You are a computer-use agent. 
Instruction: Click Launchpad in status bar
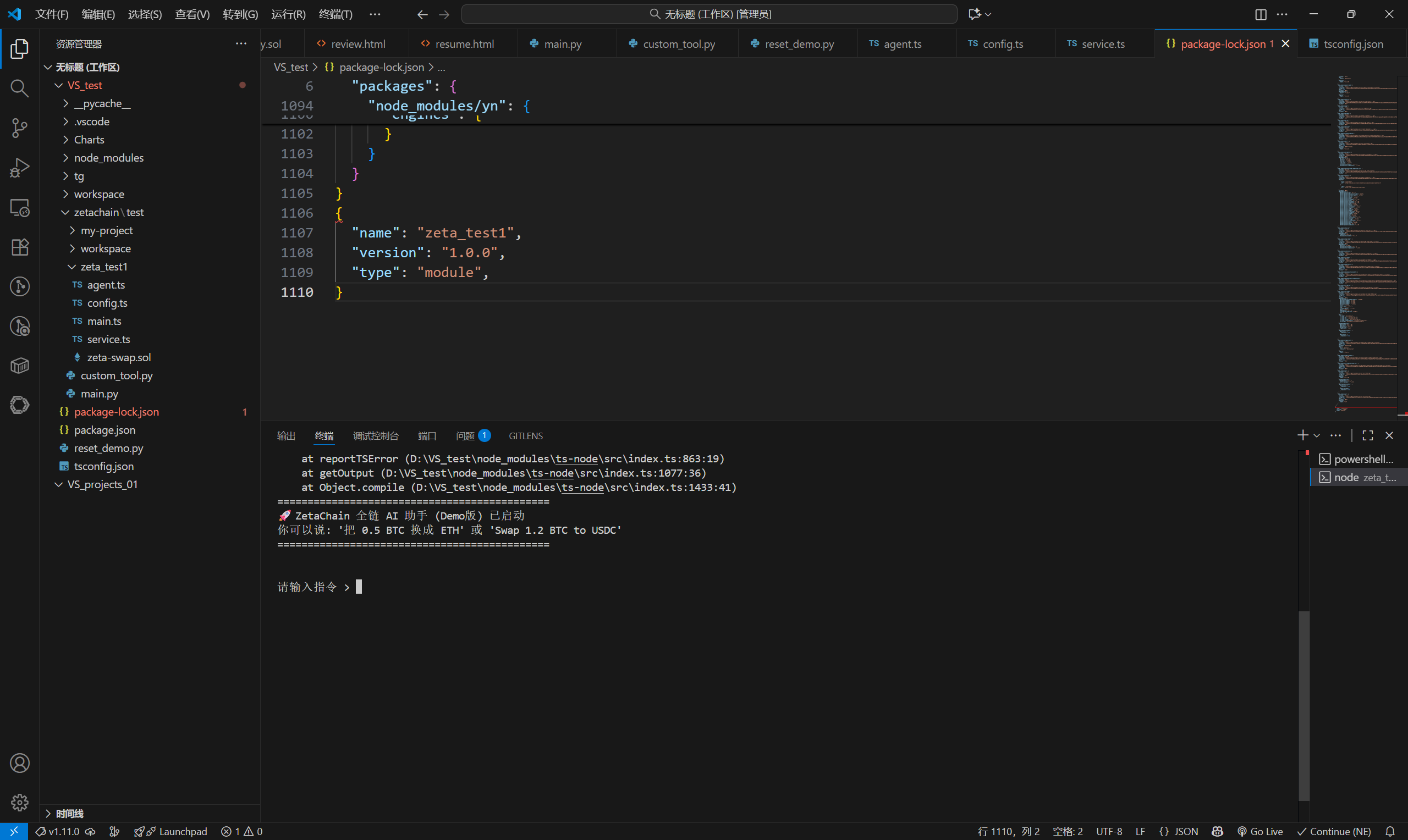point(170,832)
